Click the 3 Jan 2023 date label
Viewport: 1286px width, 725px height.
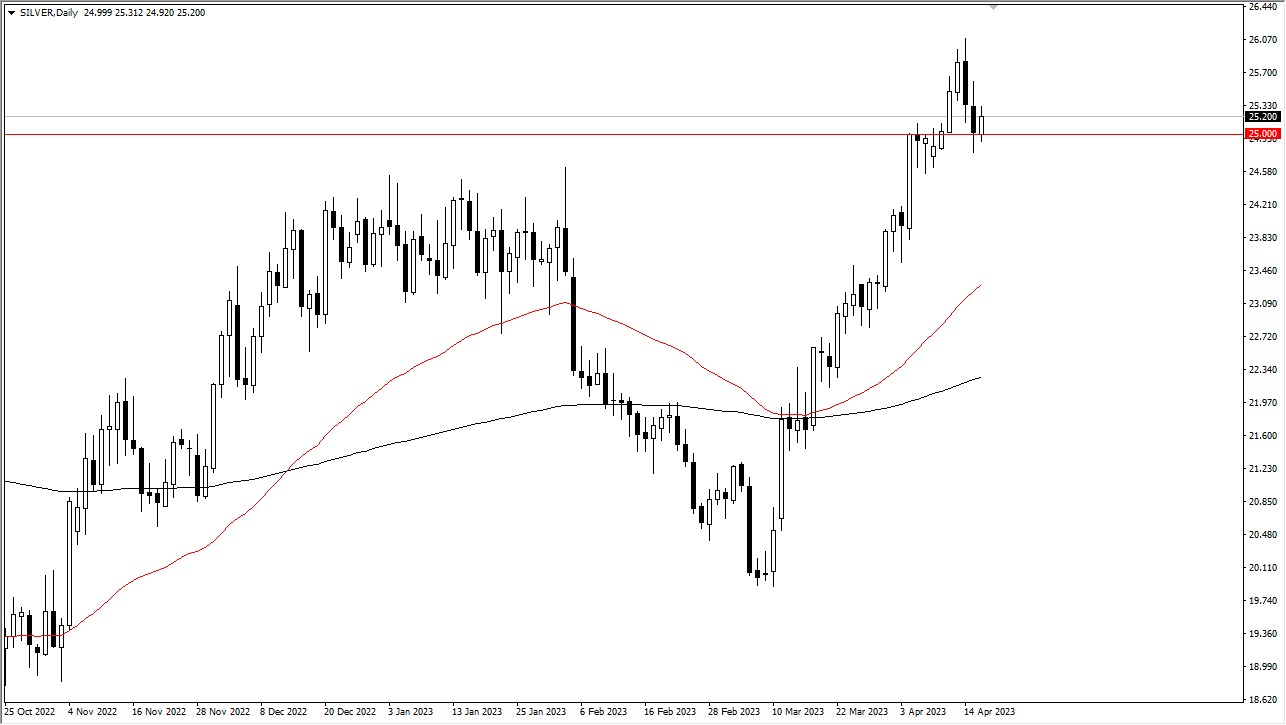tap(410, 712)
